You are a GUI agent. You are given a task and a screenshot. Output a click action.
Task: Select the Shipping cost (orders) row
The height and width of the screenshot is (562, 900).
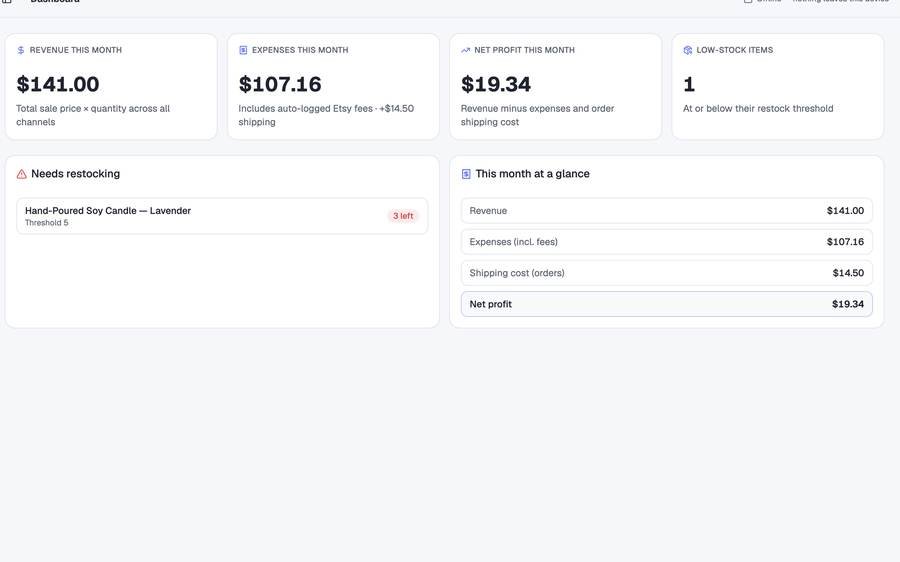(666, 273)
